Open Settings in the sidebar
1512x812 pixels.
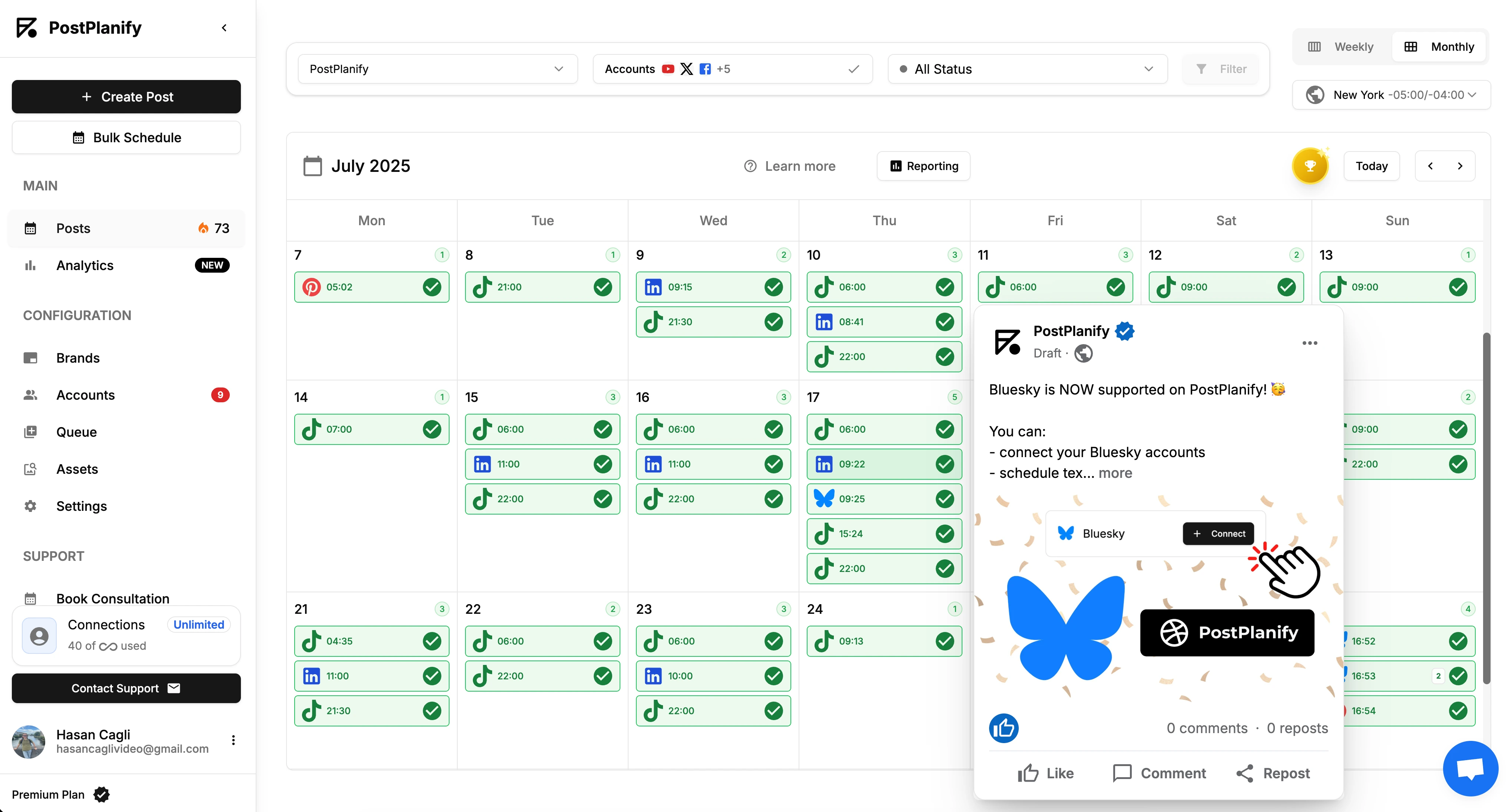pyautogui.click(x=126, y=506)
